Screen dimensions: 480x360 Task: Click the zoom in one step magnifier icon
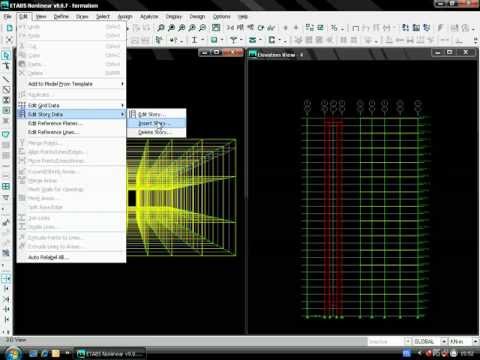[x=192, y=28]
